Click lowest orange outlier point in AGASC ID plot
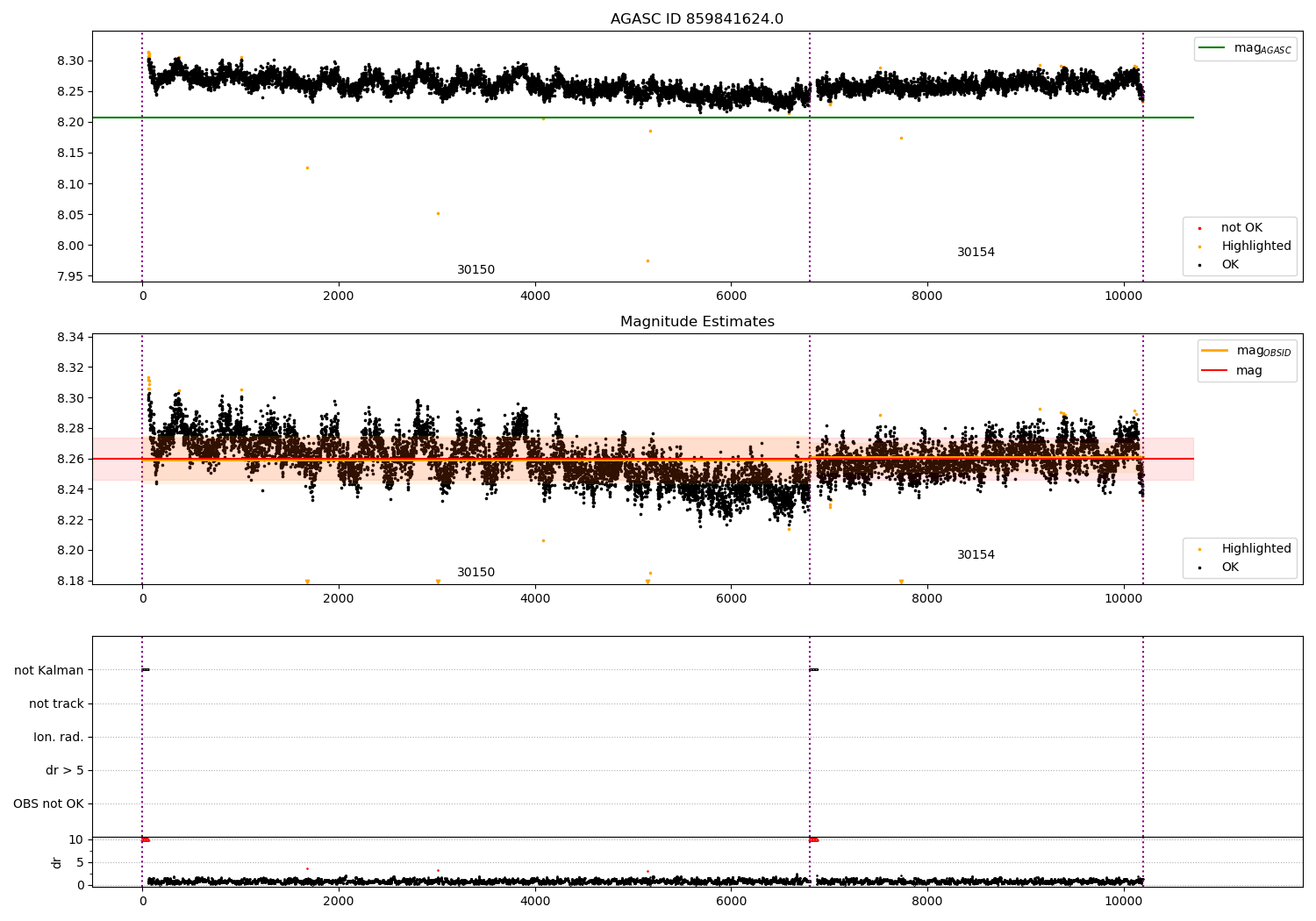 [647, 261]
